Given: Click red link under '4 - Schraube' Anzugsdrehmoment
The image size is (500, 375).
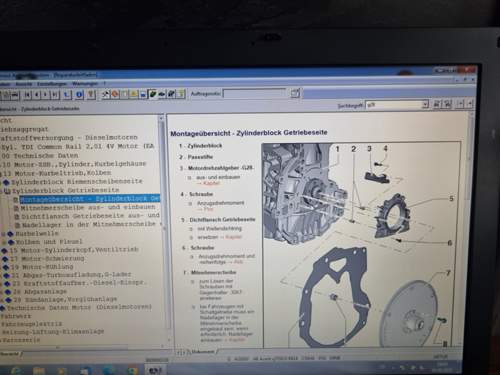Looking at the screenshot, I should coord(209,209).
